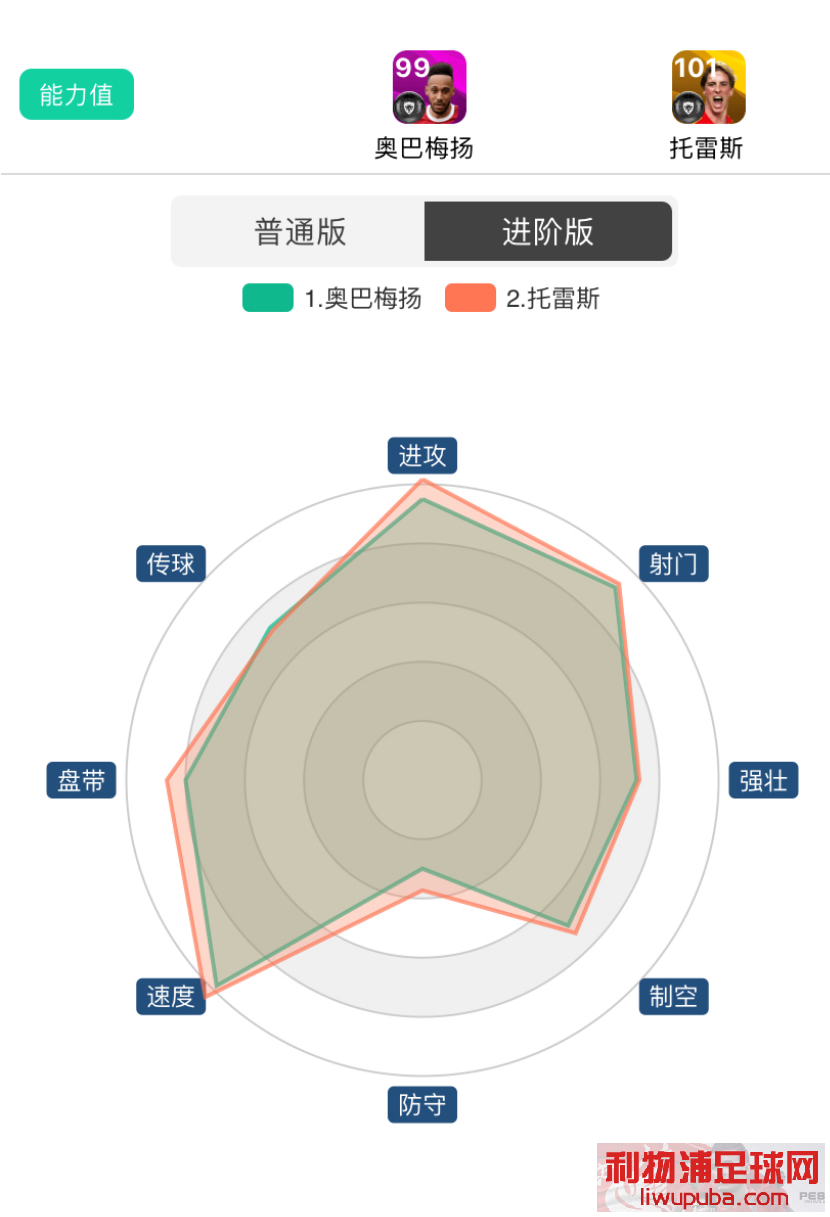Screen dimensions: 830x1217
Task: Toggle the green 1.奥巴梅扬 legend swatch
Action: pyautogui.click(x=268, y=298)
